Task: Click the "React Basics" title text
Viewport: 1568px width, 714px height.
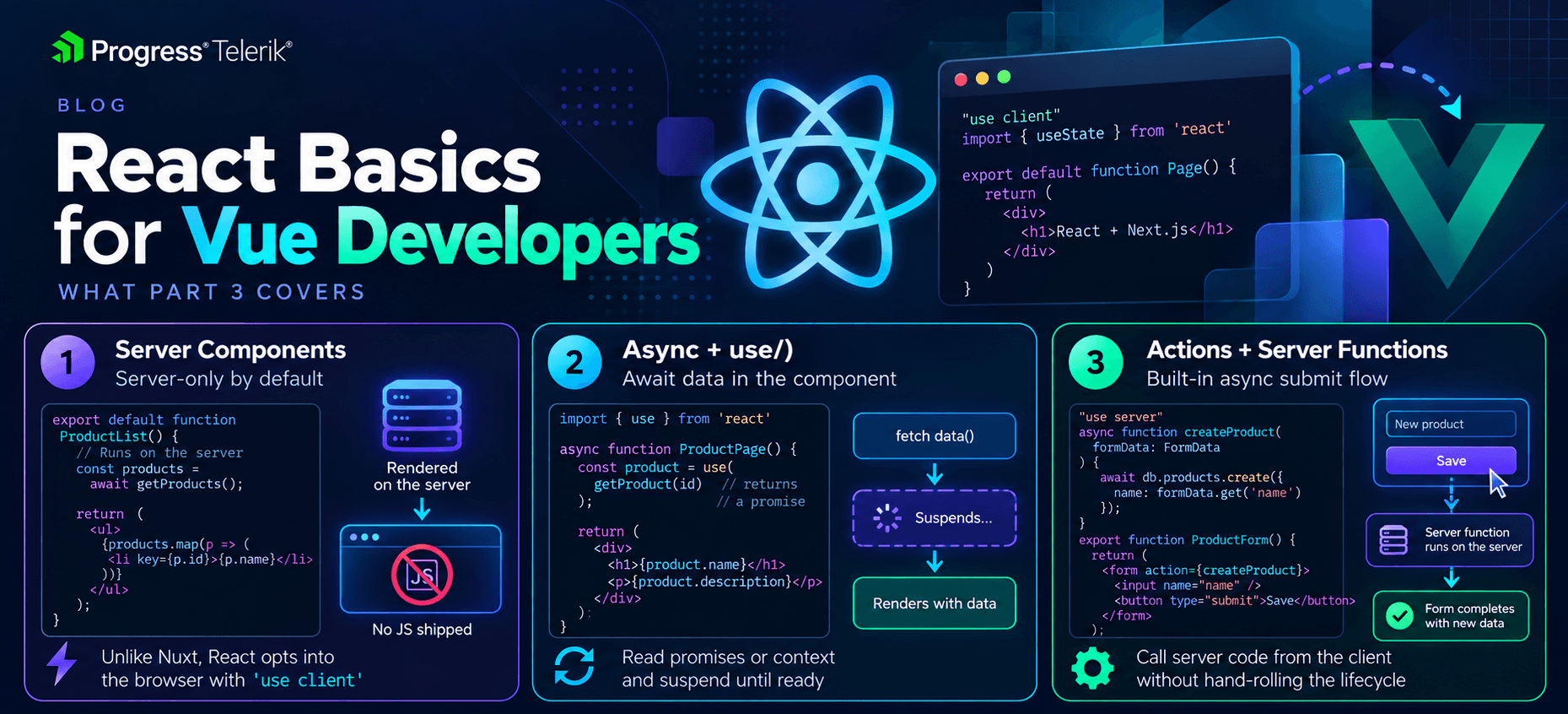Action: point(299,163)
